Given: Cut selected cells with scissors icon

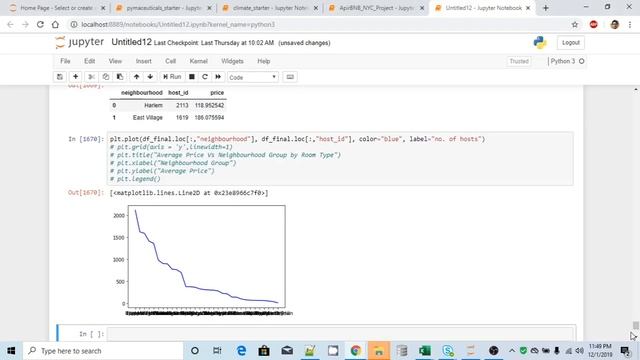Looking at the screenshot, I should 91,77.
